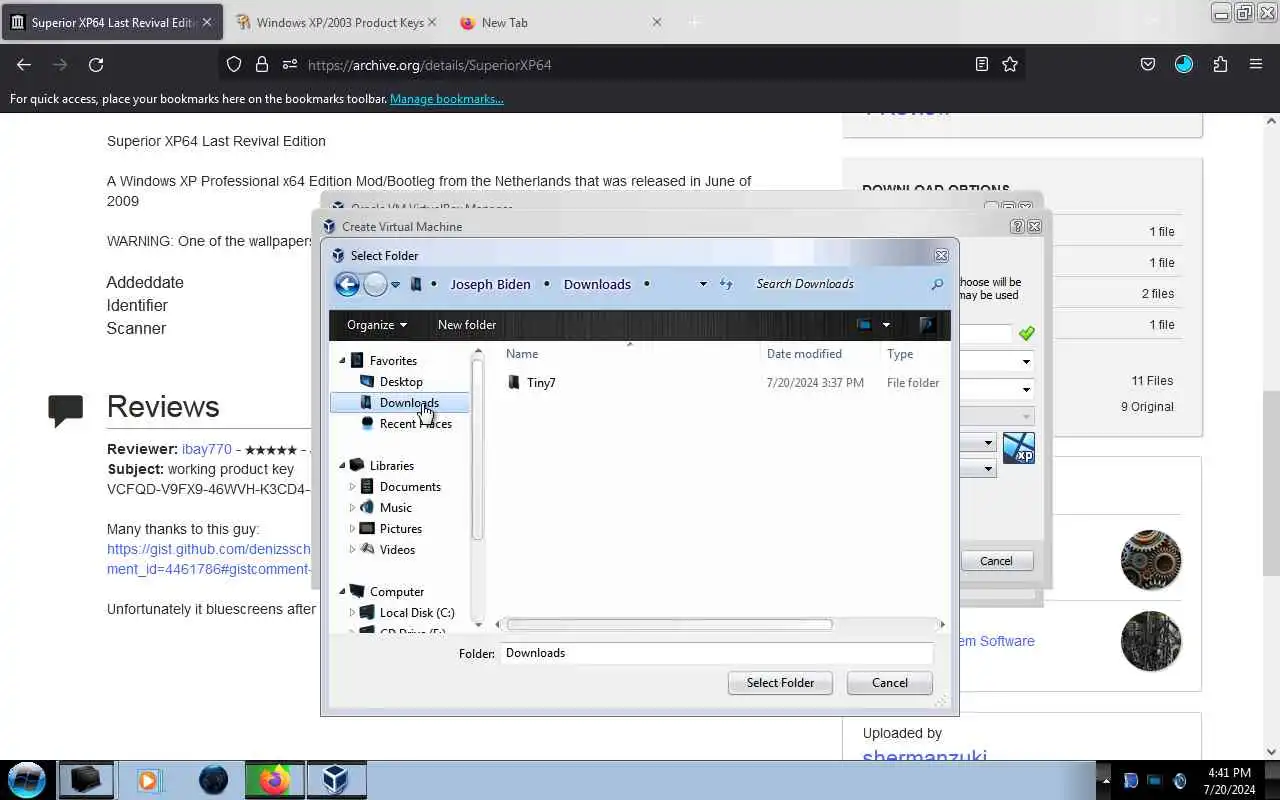Collapse the Favorites group
1280x800 pixels.
(342, 361)
